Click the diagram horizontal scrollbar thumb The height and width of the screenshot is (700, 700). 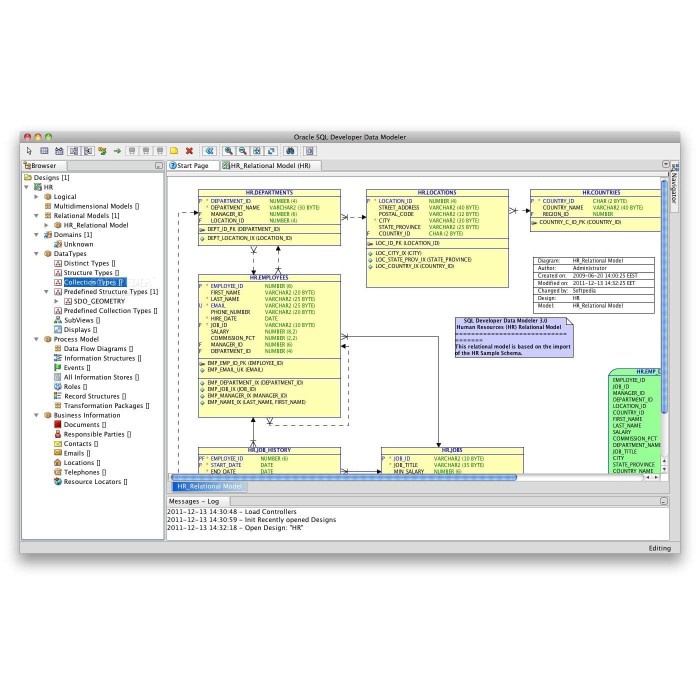tap(345, 478)
